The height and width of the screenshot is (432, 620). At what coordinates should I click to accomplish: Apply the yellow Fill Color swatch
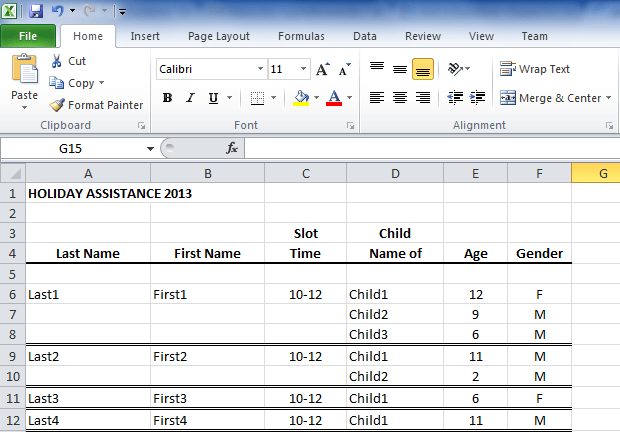point(301,98)
